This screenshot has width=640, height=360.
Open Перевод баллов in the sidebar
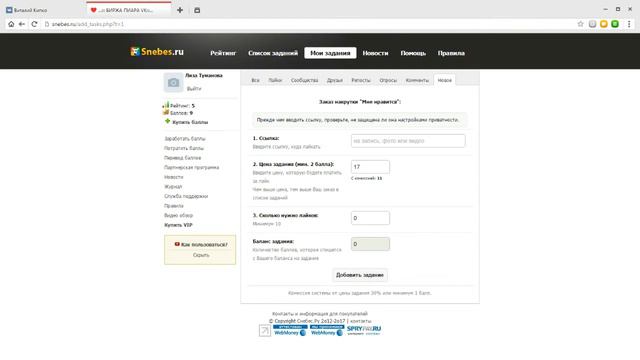point(182,158)
